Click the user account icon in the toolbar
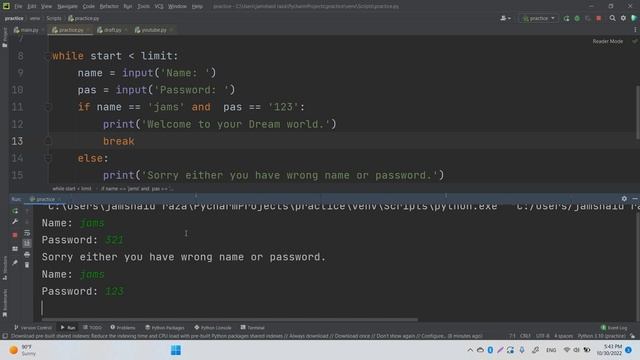The image size is (640, 360). 505,18
